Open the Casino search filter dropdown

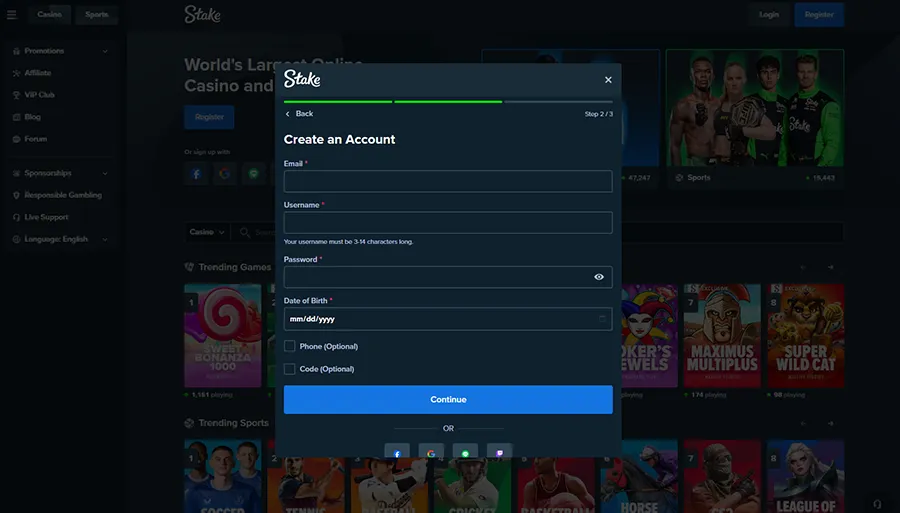[x=207, y=232]
